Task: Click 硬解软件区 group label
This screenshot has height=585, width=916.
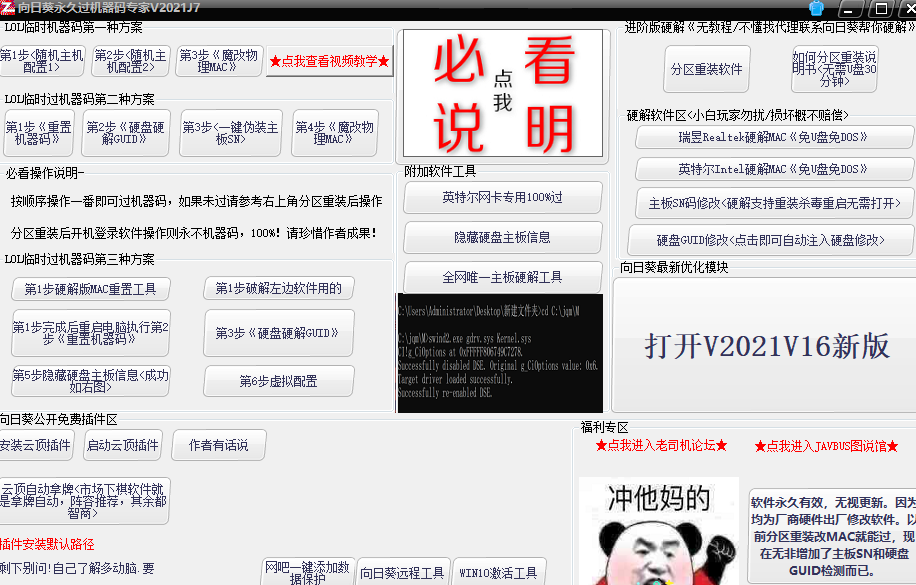Action: pos(737,115)
